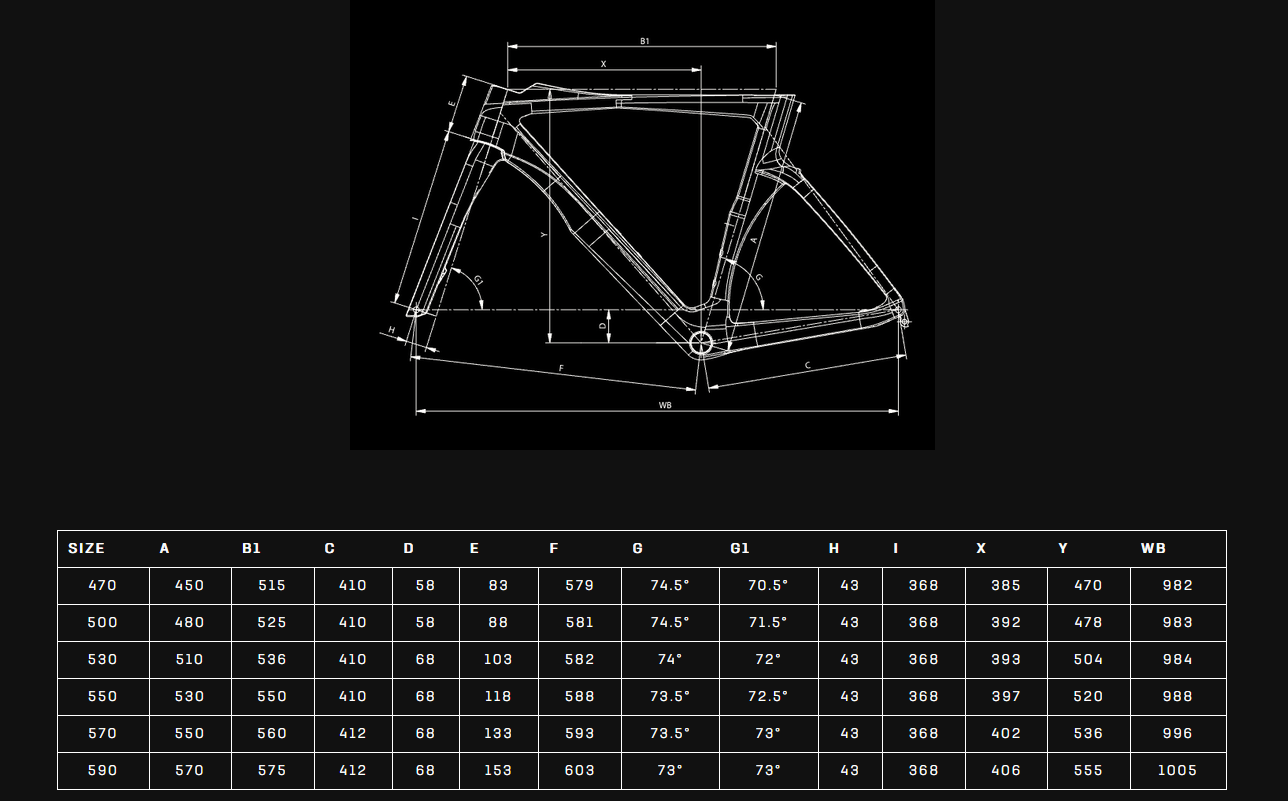The width and height of the screenshot is (1288, 801).
Task: Select the 603 value in column F
Action: pyautogui.click(x=580, y=770)
